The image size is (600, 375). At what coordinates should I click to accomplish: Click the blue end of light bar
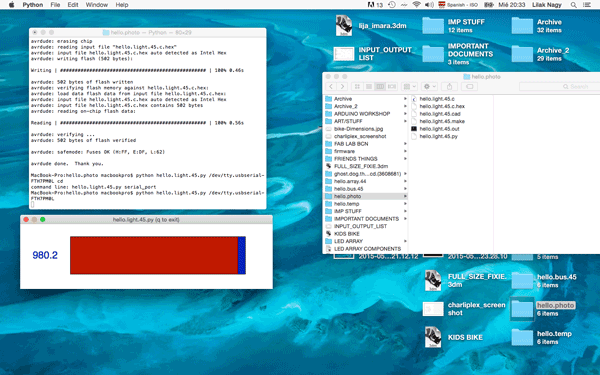pyautogui.click(x=242, y=255)
